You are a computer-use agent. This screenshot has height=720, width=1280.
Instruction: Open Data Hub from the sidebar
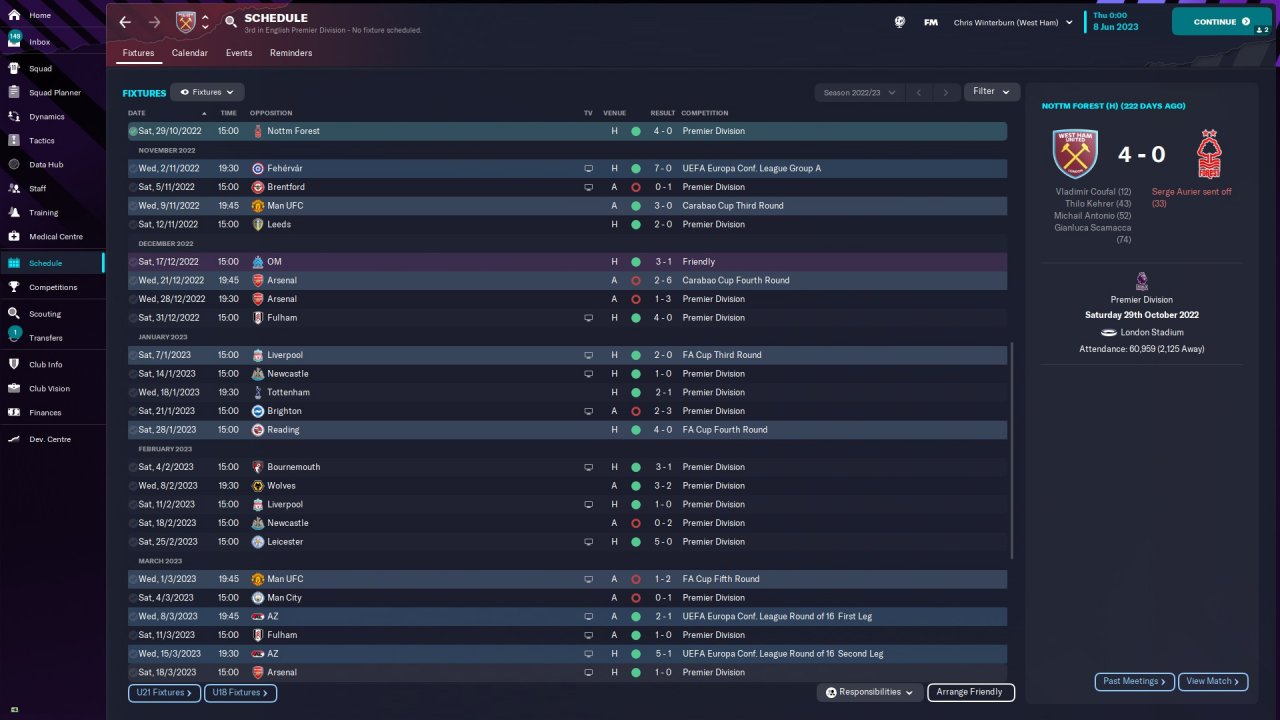46,165
